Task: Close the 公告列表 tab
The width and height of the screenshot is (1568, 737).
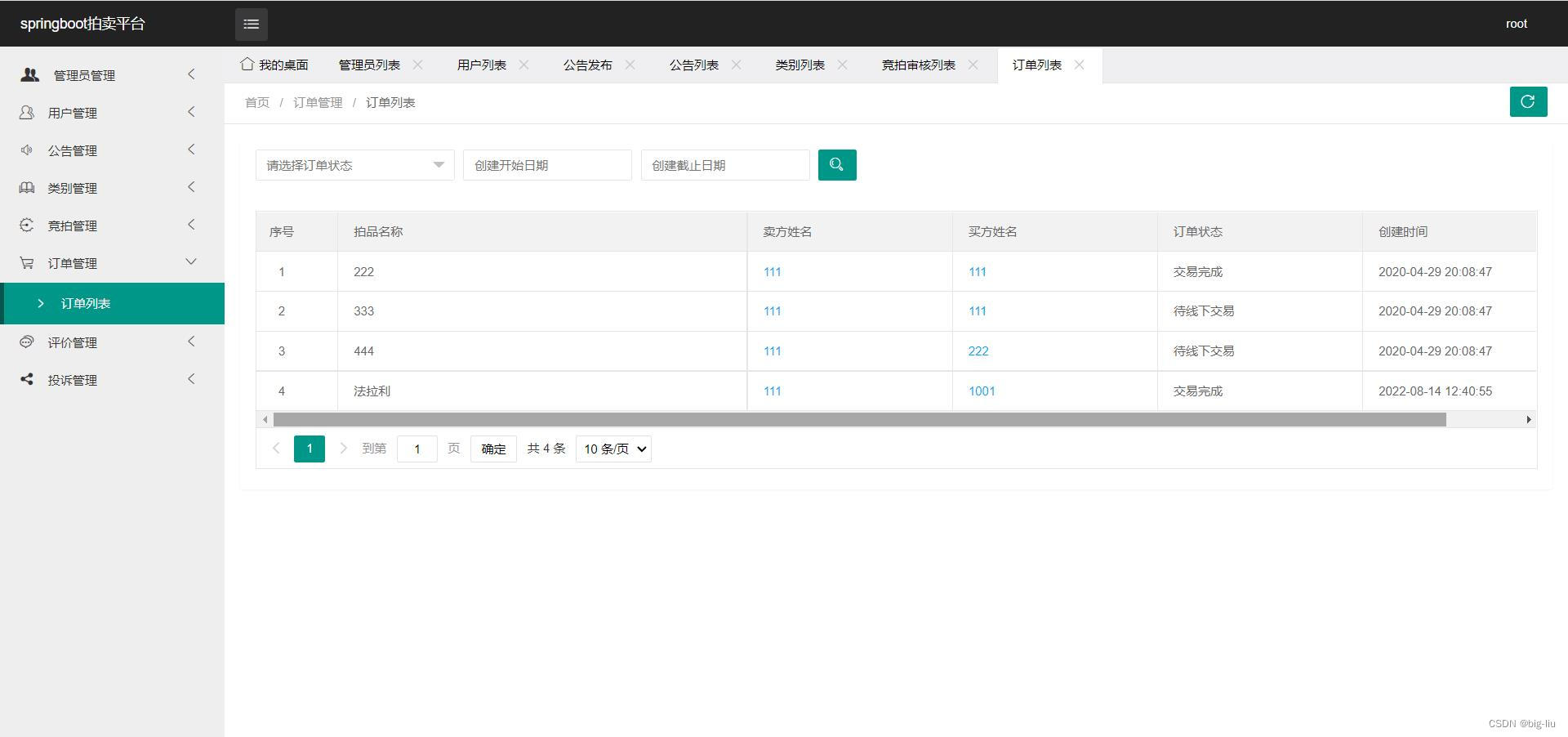Action: 736,65
